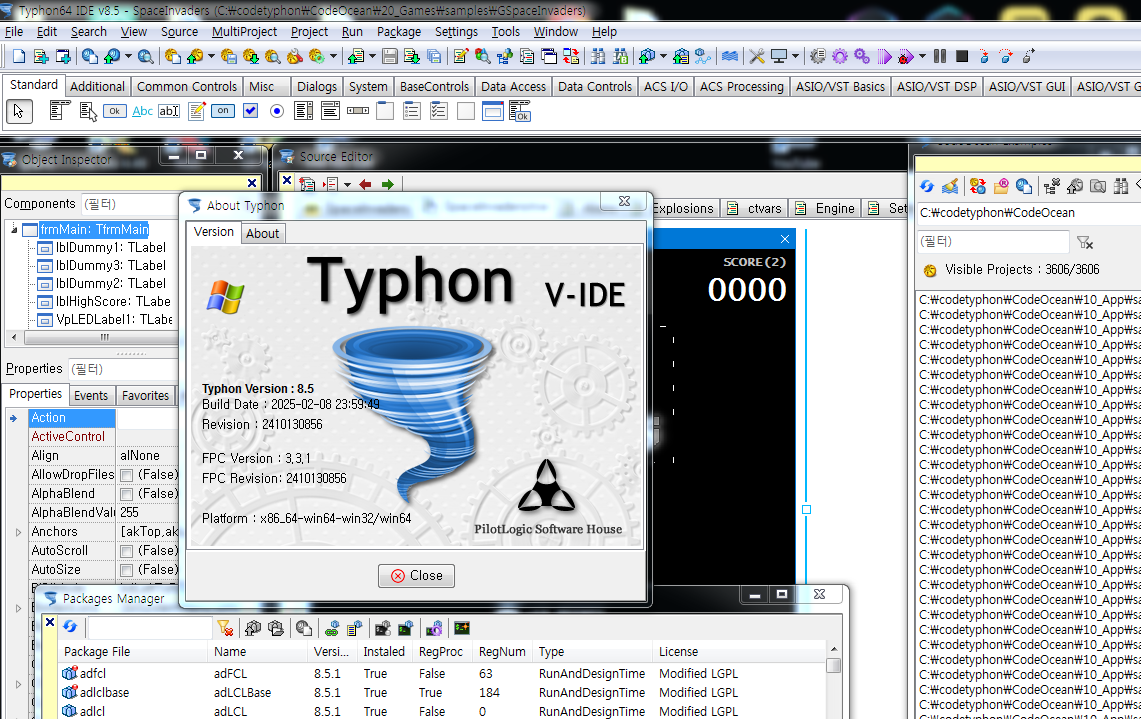1141x719 pixels.
Task: Open the MultiProject menu
Action: tap(244, 32)
